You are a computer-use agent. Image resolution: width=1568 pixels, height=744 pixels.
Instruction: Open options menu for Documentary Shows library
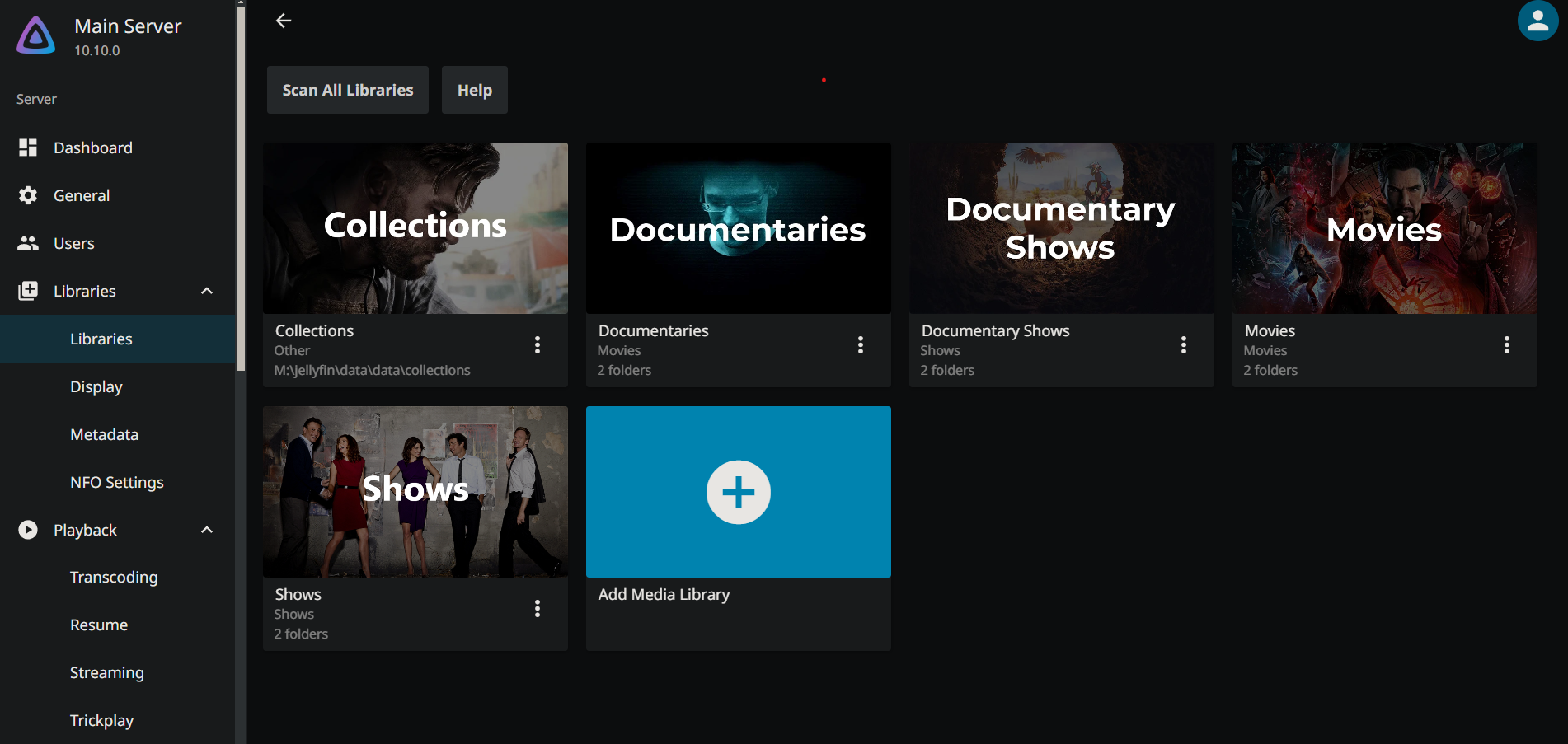[1183, 345]
